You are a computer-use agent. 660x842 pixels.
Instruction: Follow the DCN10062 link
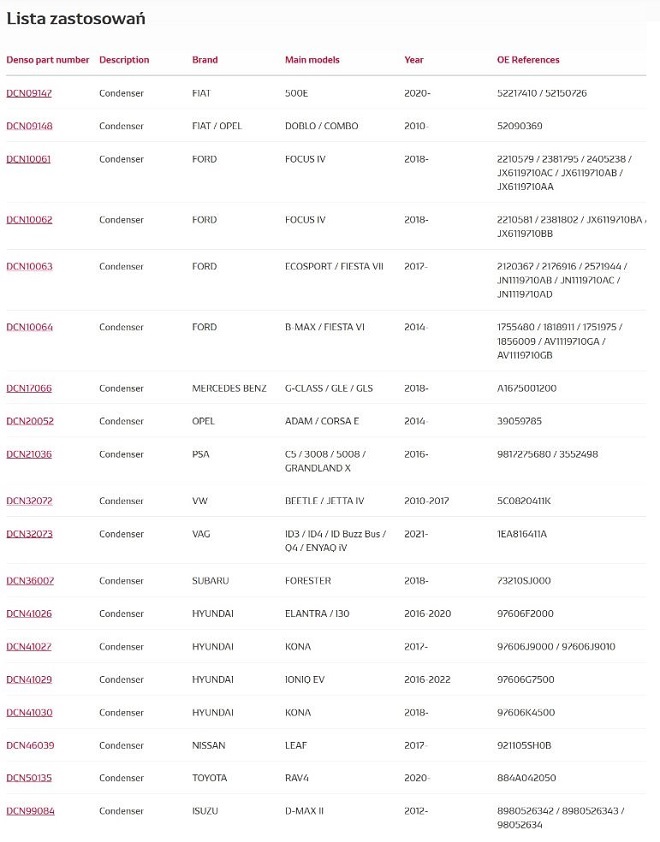click(x=29, y=220)
